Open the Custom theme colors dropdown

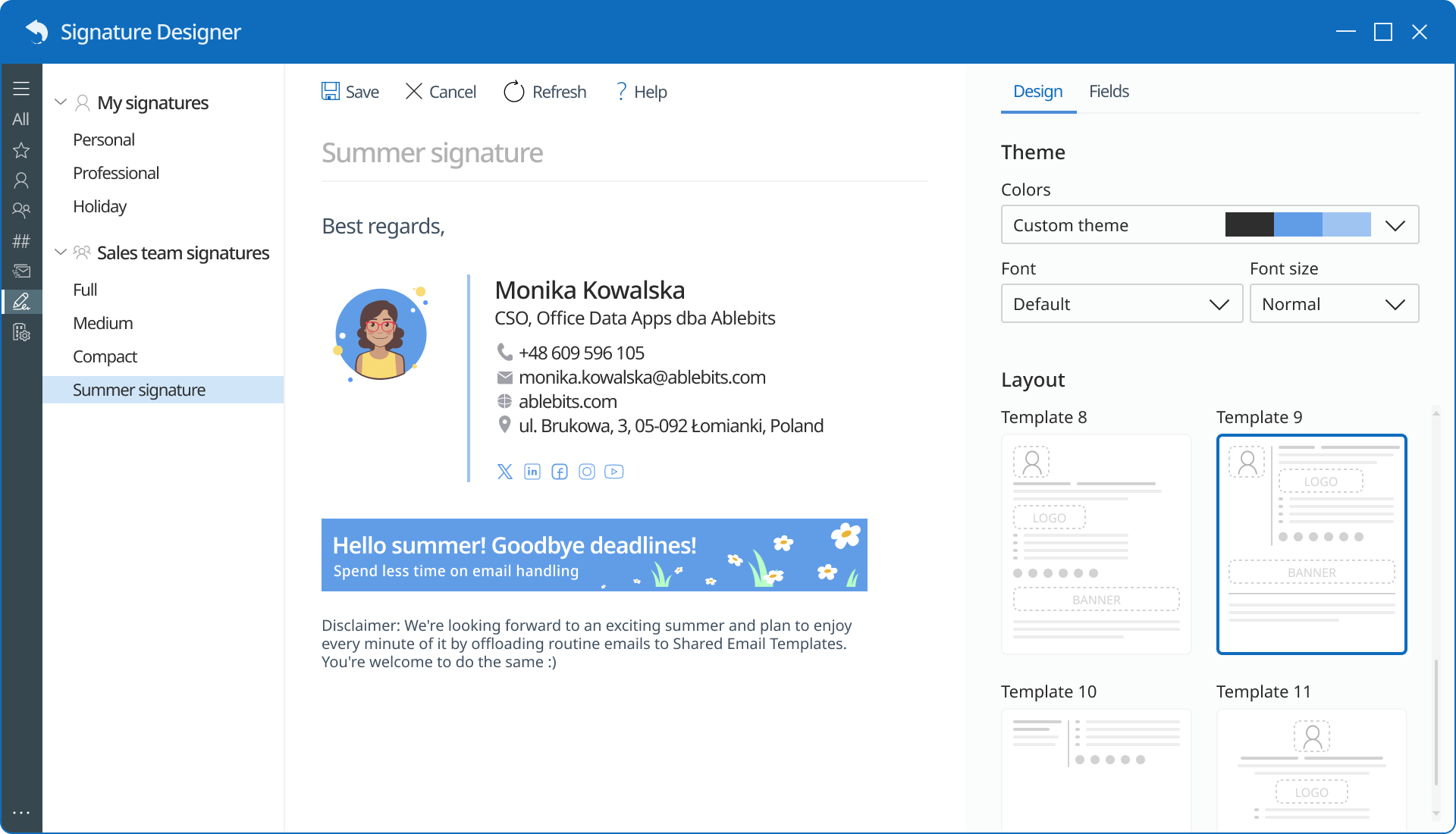click(x=1209, y=224)
